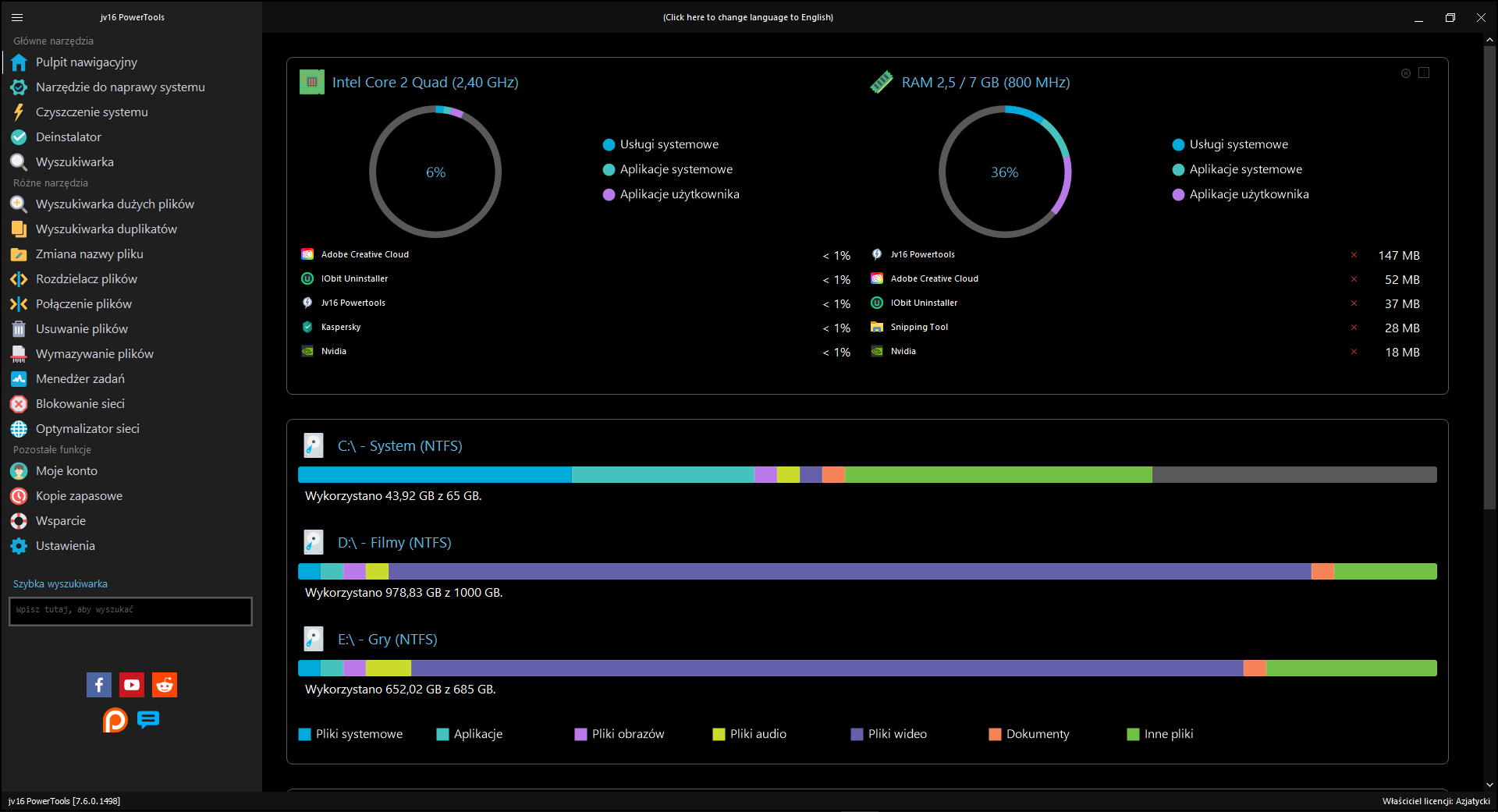Close Jv16 Powertools process using 147 MB

1354,255
